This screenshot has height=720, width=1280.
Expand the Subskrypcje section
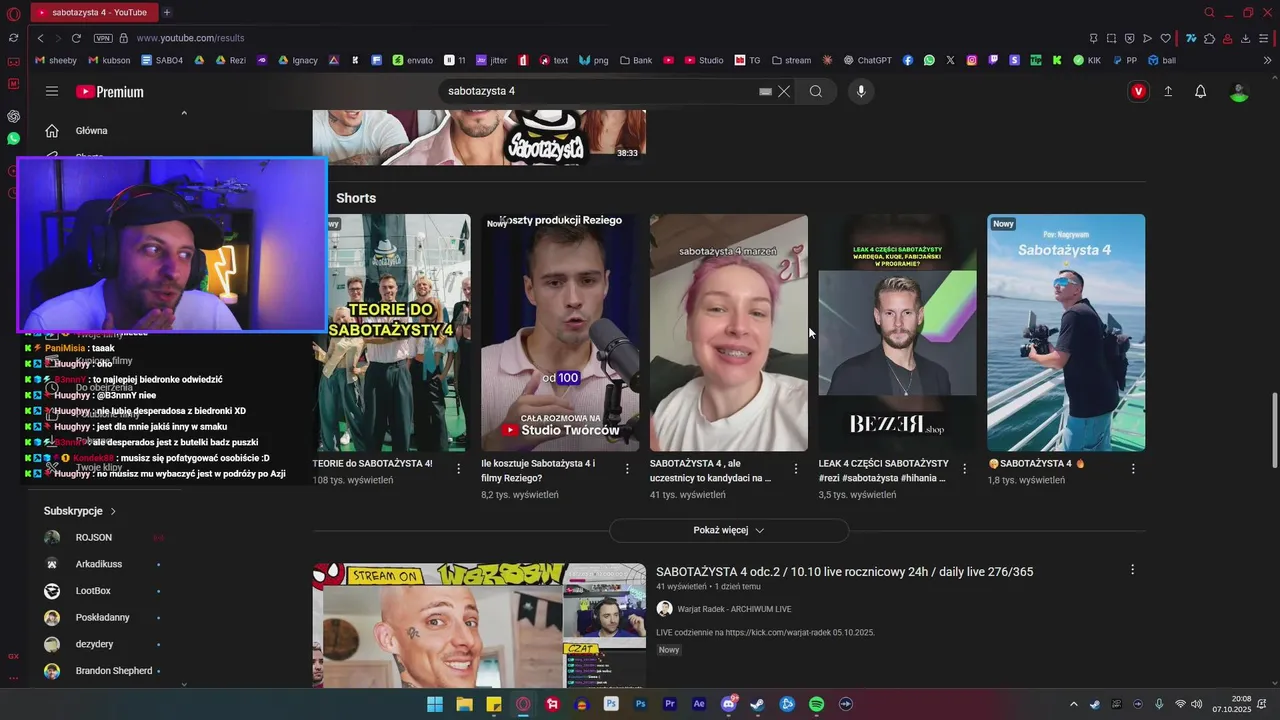pos(80,511)
